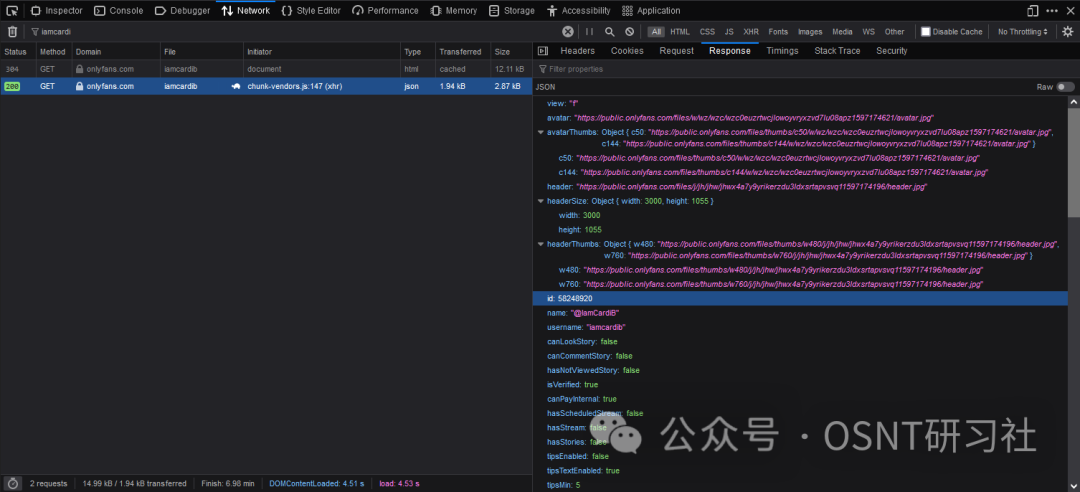Open the Memory tab

(453, 10)
